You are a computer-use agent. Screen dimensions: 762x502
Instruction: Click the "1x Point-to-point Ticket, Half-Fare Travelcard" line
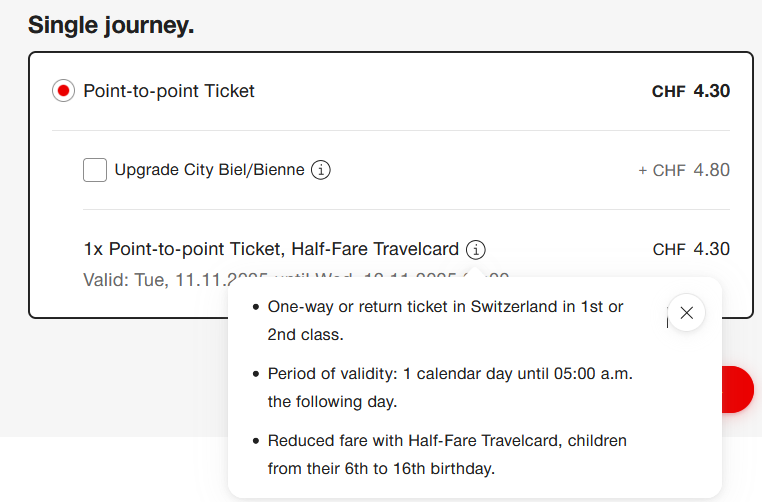pyautogui.click(x=271, y=249)
